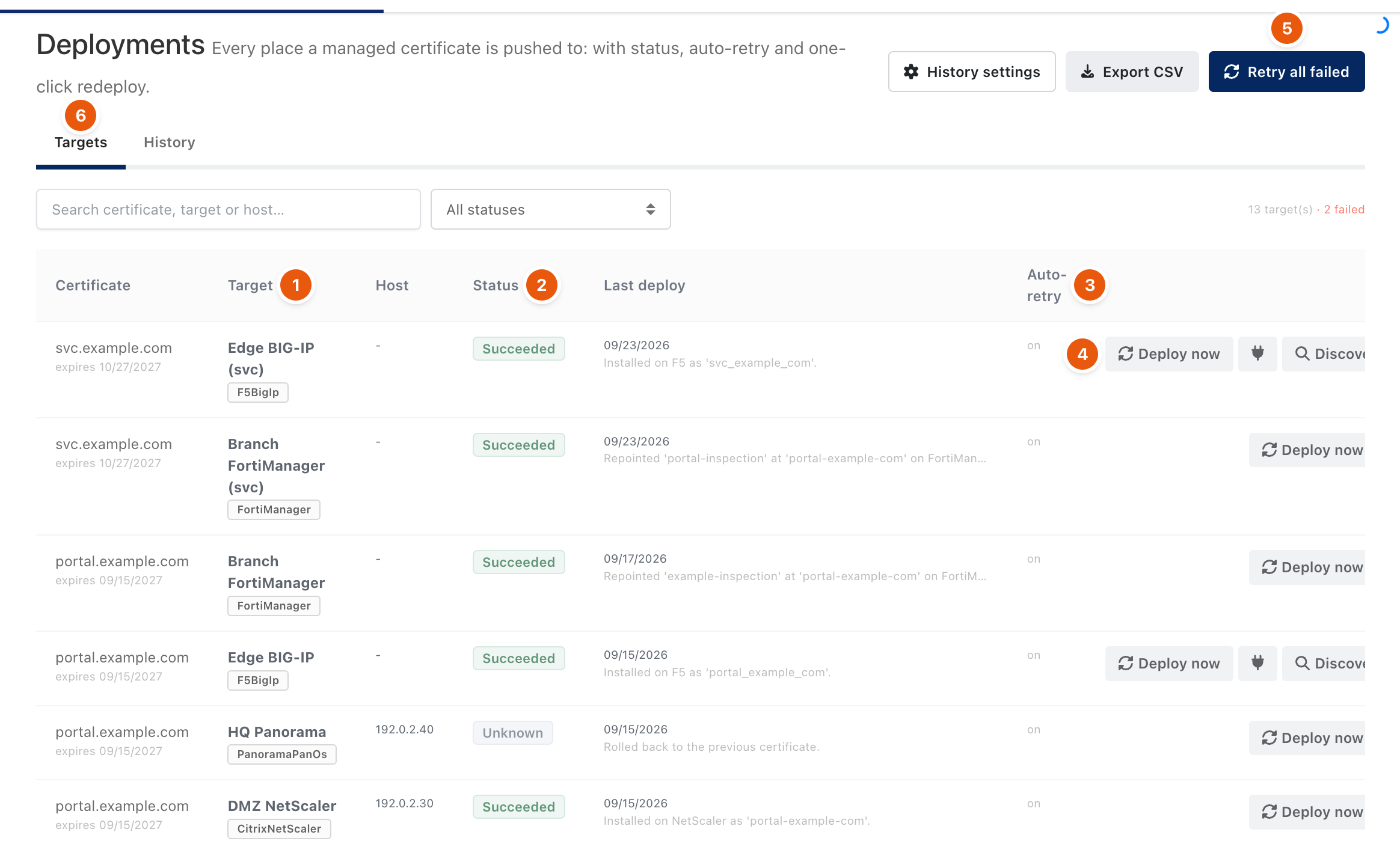Click the "13 target(s)" count text
This screenshot has width=1400, height=850.
(x=1280, y=210)
